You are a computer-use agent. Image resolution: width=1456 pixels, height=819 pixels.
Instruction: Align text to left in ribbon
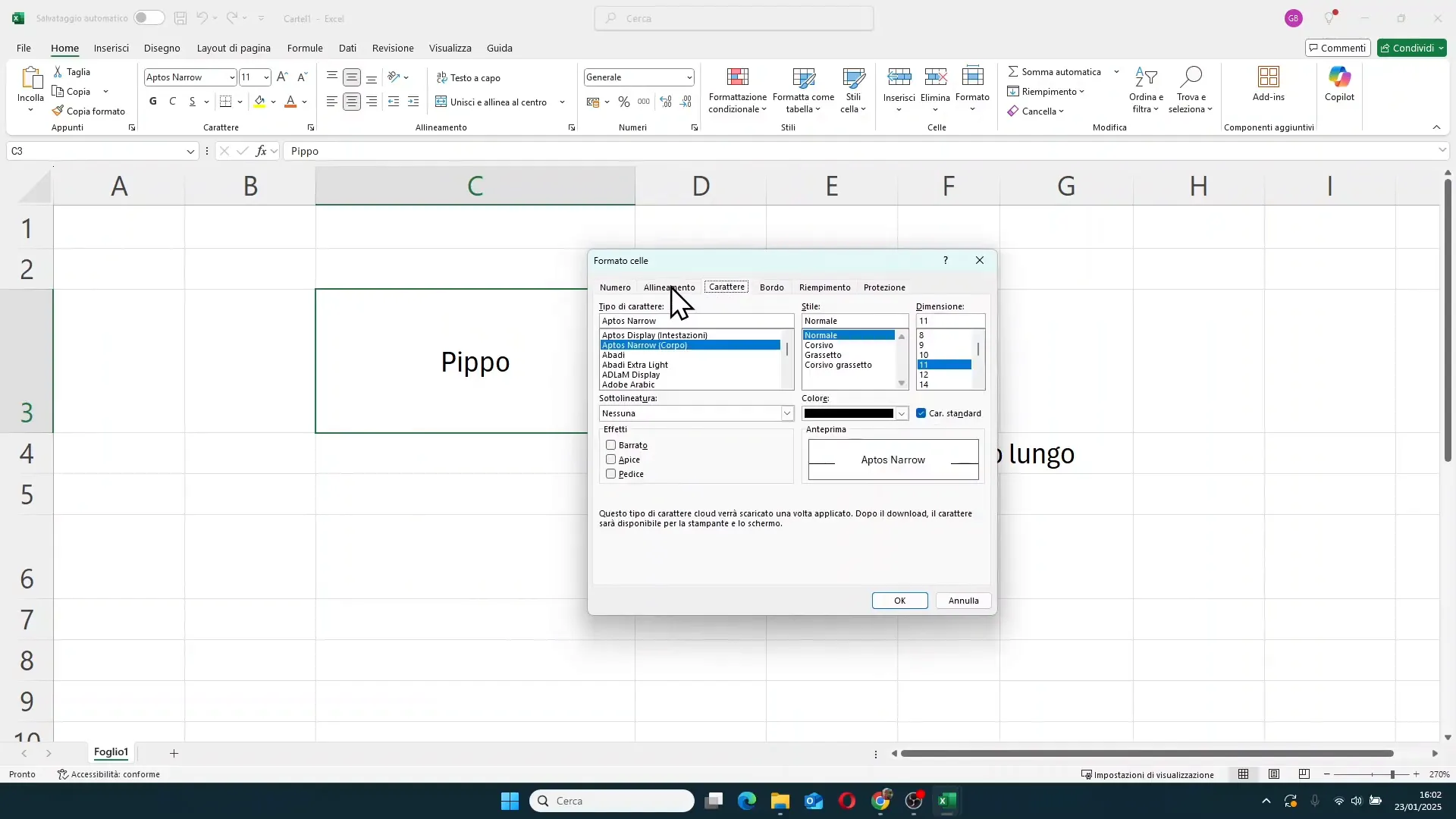332,102
